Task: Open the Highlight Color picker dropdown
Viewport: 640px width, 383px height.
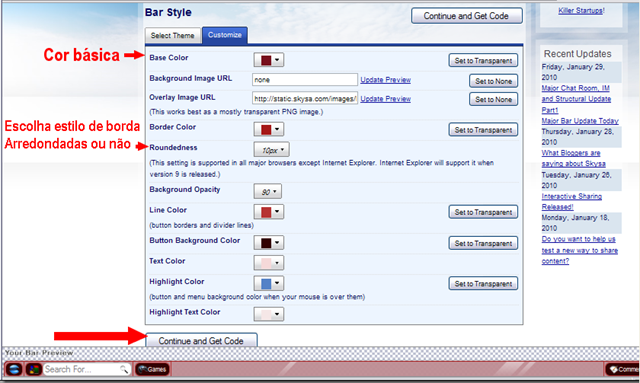Action: coord(269,283)
